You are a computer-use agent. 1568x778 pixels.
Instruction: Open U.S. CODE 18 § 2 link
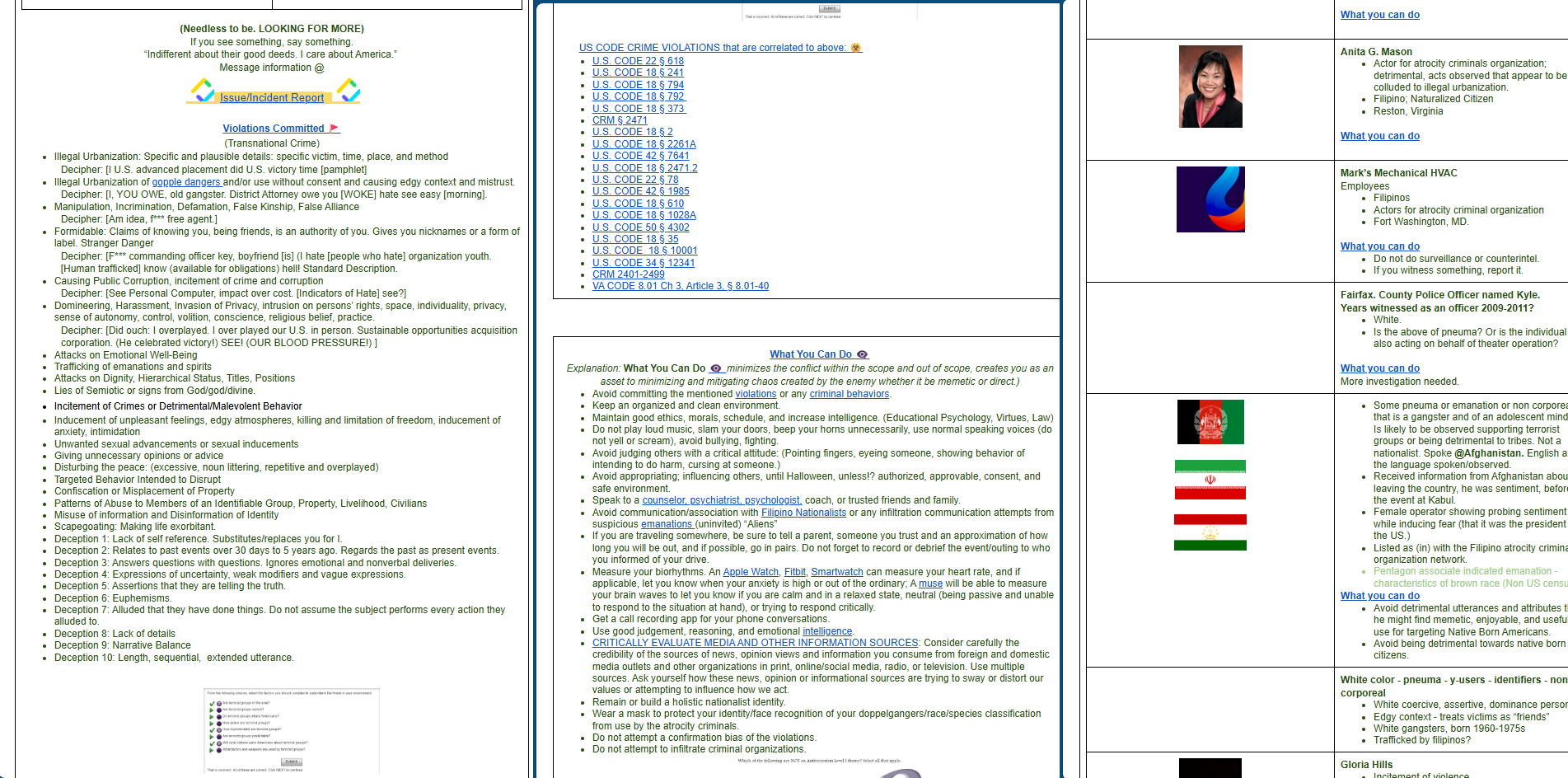click(633, 132)
